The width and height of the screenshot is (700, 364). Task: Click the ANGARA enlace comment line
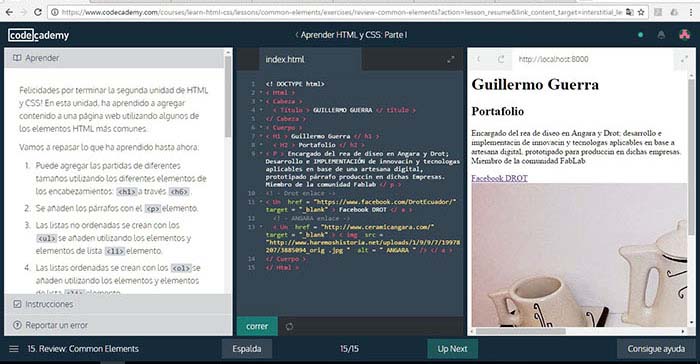point(312,218)
